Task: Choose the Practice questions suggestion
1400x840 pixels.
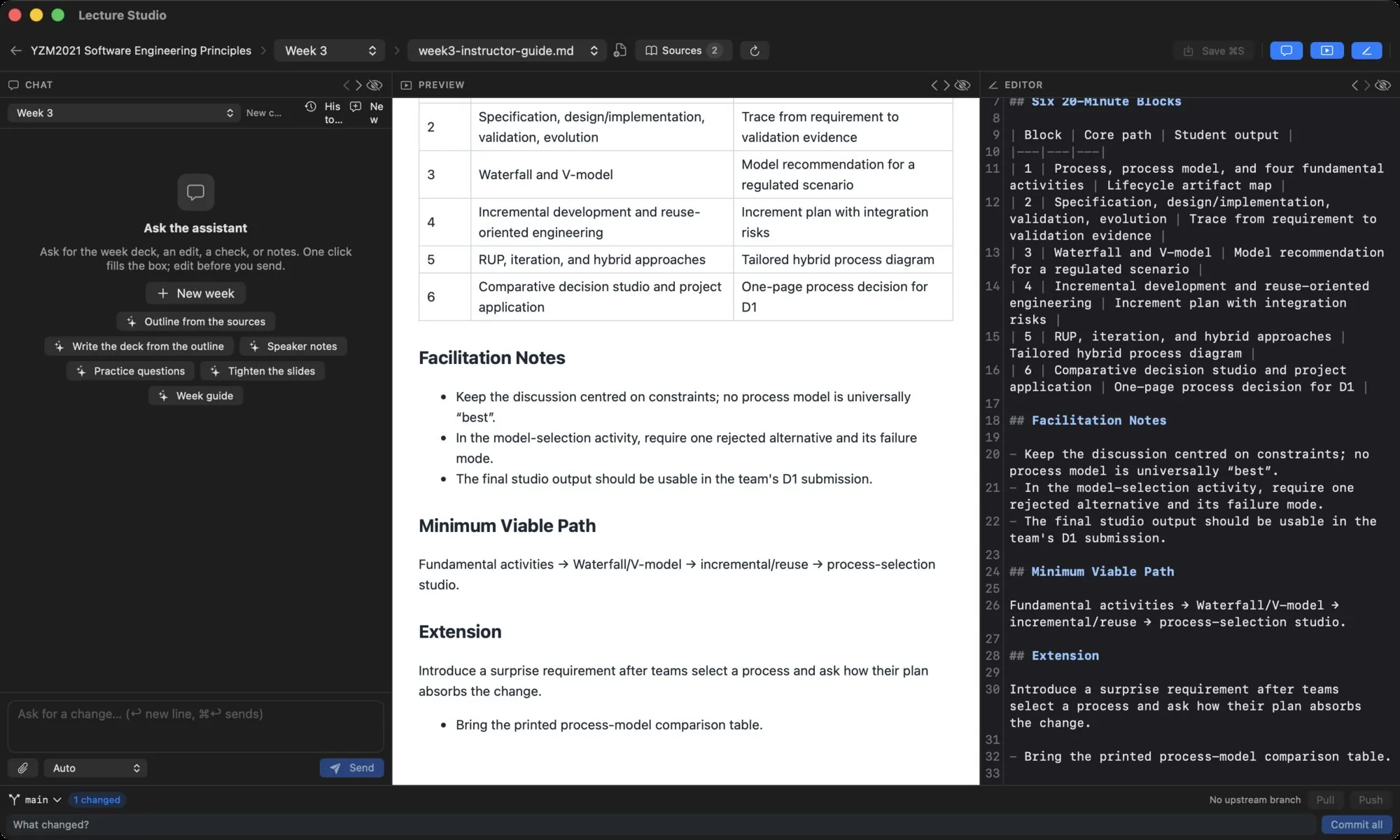Action: click(x=130, y=371)
